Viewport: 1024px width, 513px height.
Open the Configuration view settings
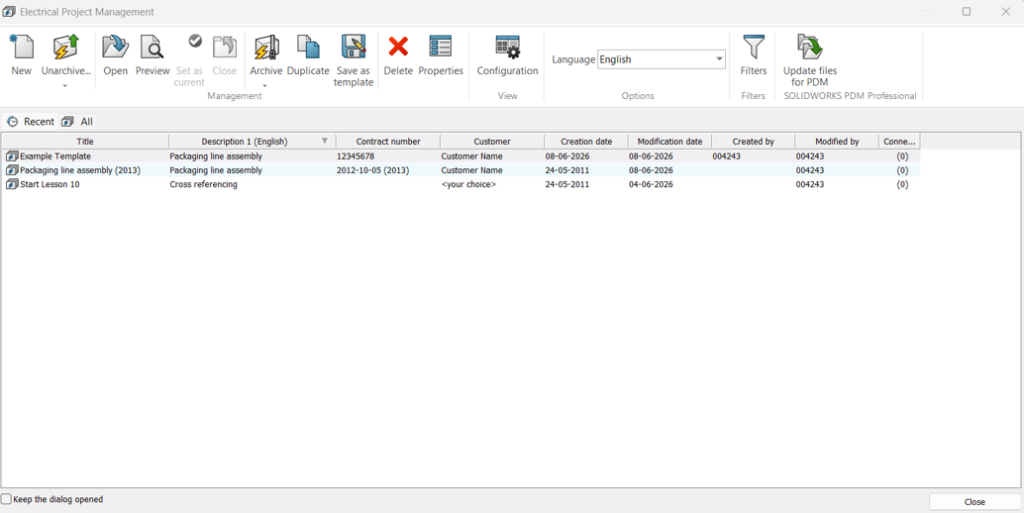tap(507, 55)
